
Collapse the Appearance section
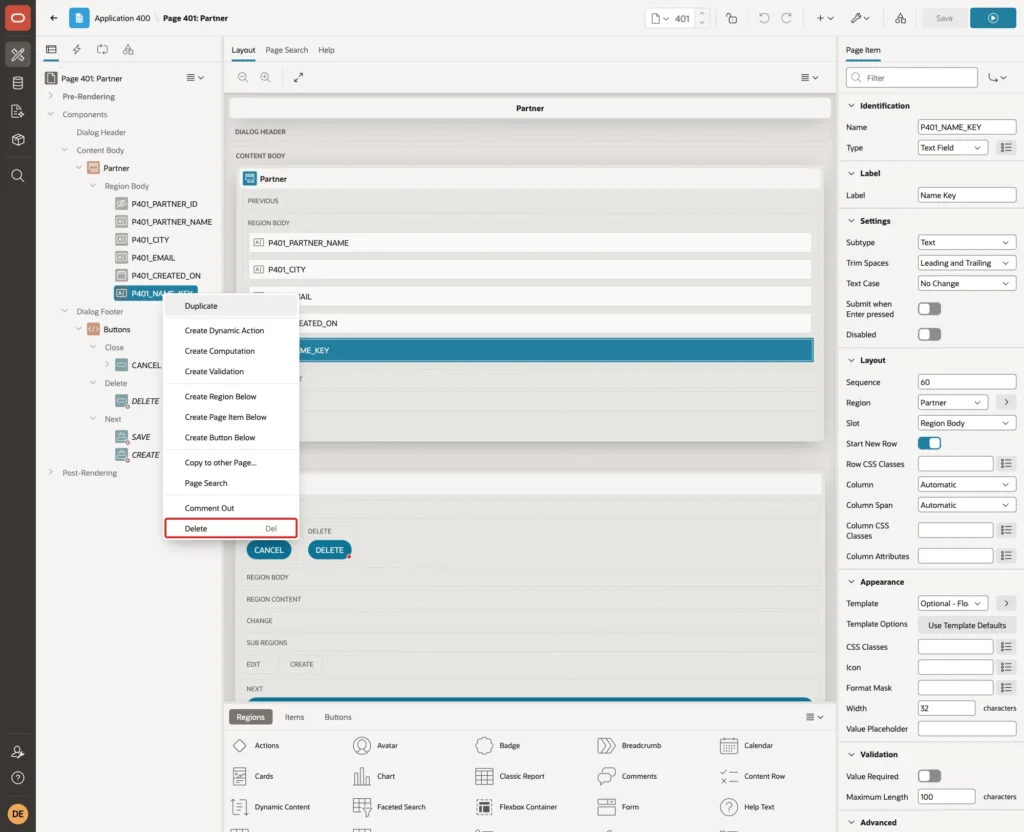(x=851, y=582)
